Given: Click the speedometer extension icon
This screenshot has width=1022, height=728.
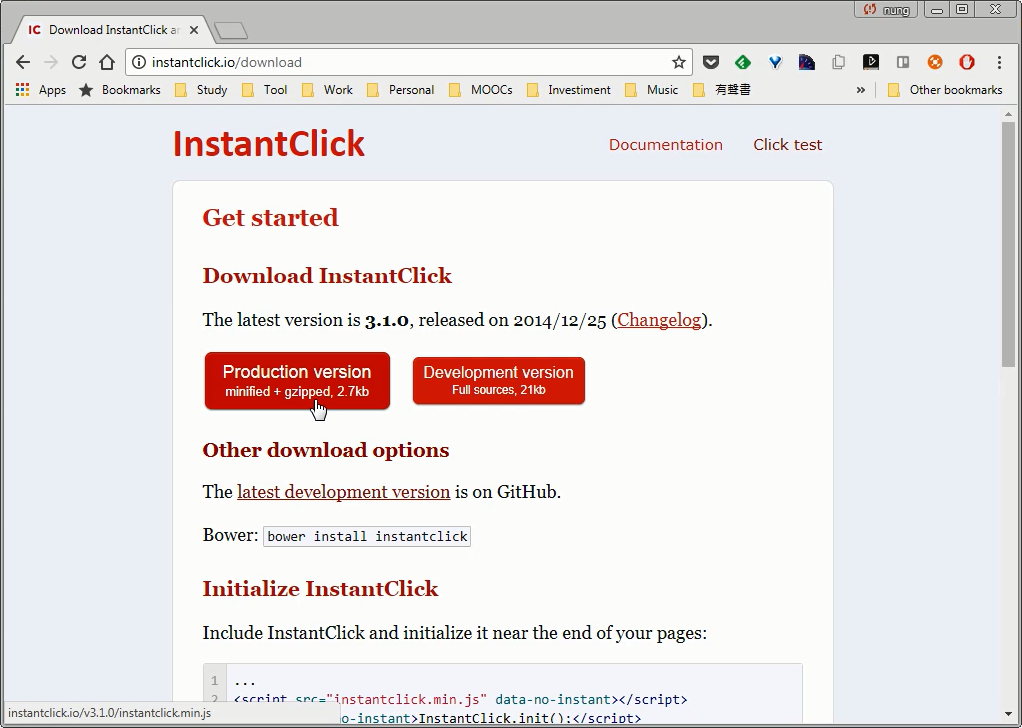Looking at the screenshot, I should point(806,62).
